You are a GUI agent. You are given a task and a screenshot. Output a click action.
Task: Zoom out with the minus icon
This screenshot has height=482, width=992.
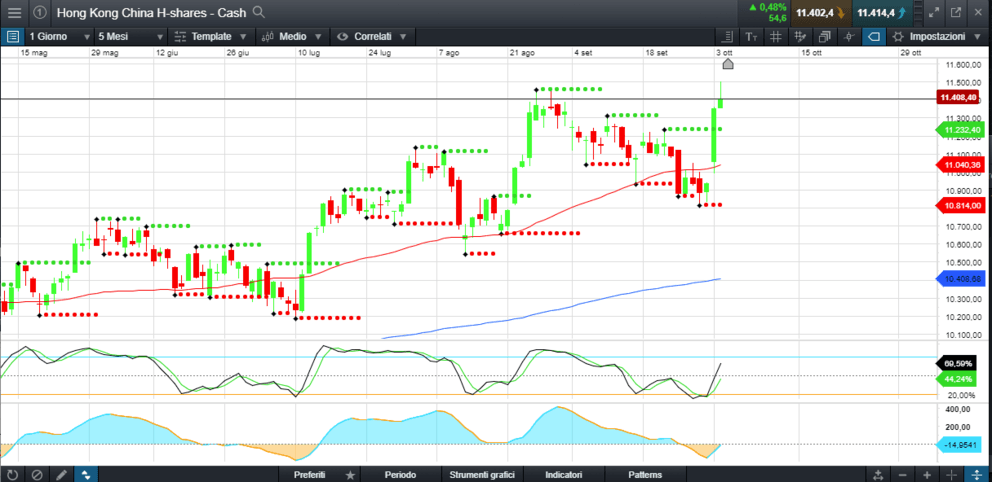click(902, 474)
